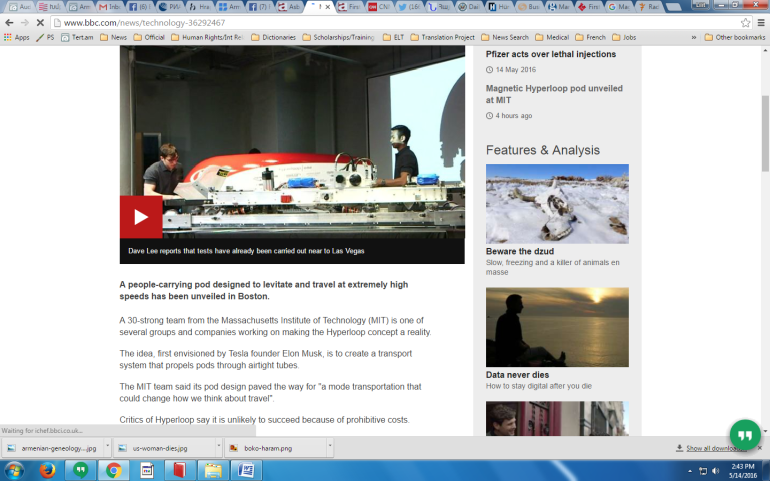Open the Beware the dzud headline
This screenshot has width=770, height=481.
(520, 251)
